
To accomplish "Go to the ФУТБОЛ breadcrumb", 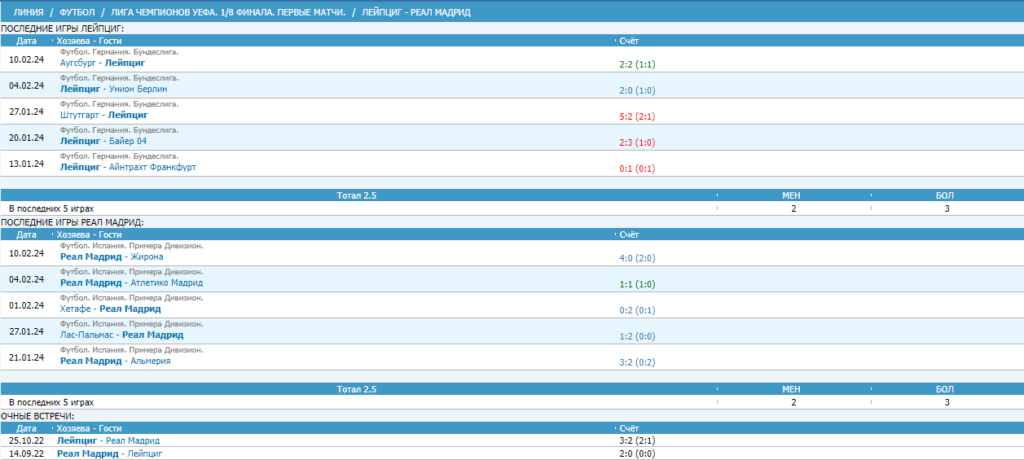I will (x=77, y=12).
